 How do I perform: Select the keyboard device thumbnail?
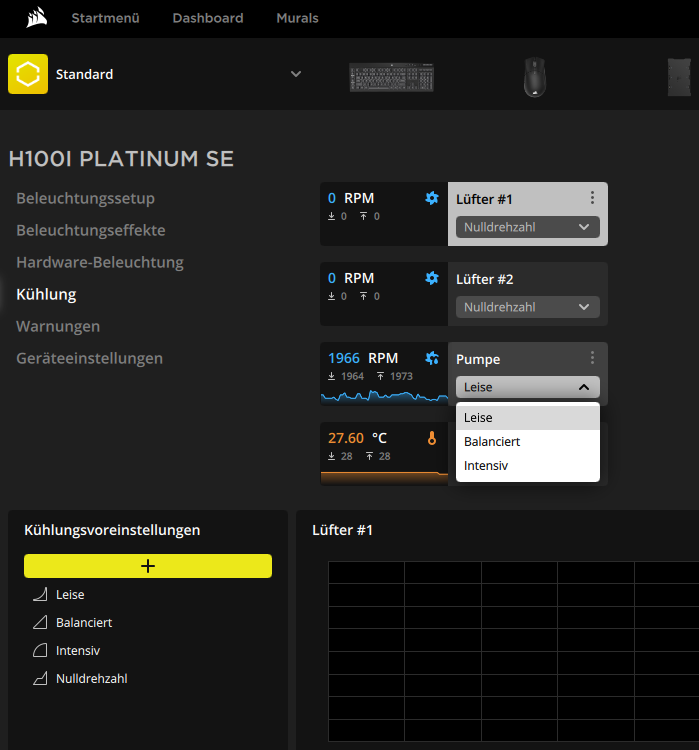click(x=391, y=77)
